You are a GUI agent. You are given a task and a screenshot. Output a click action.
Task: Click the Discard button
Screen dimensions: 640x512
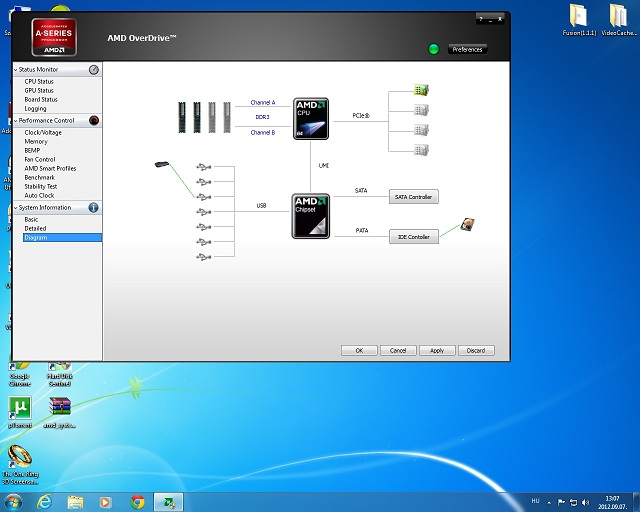[476, 351]
